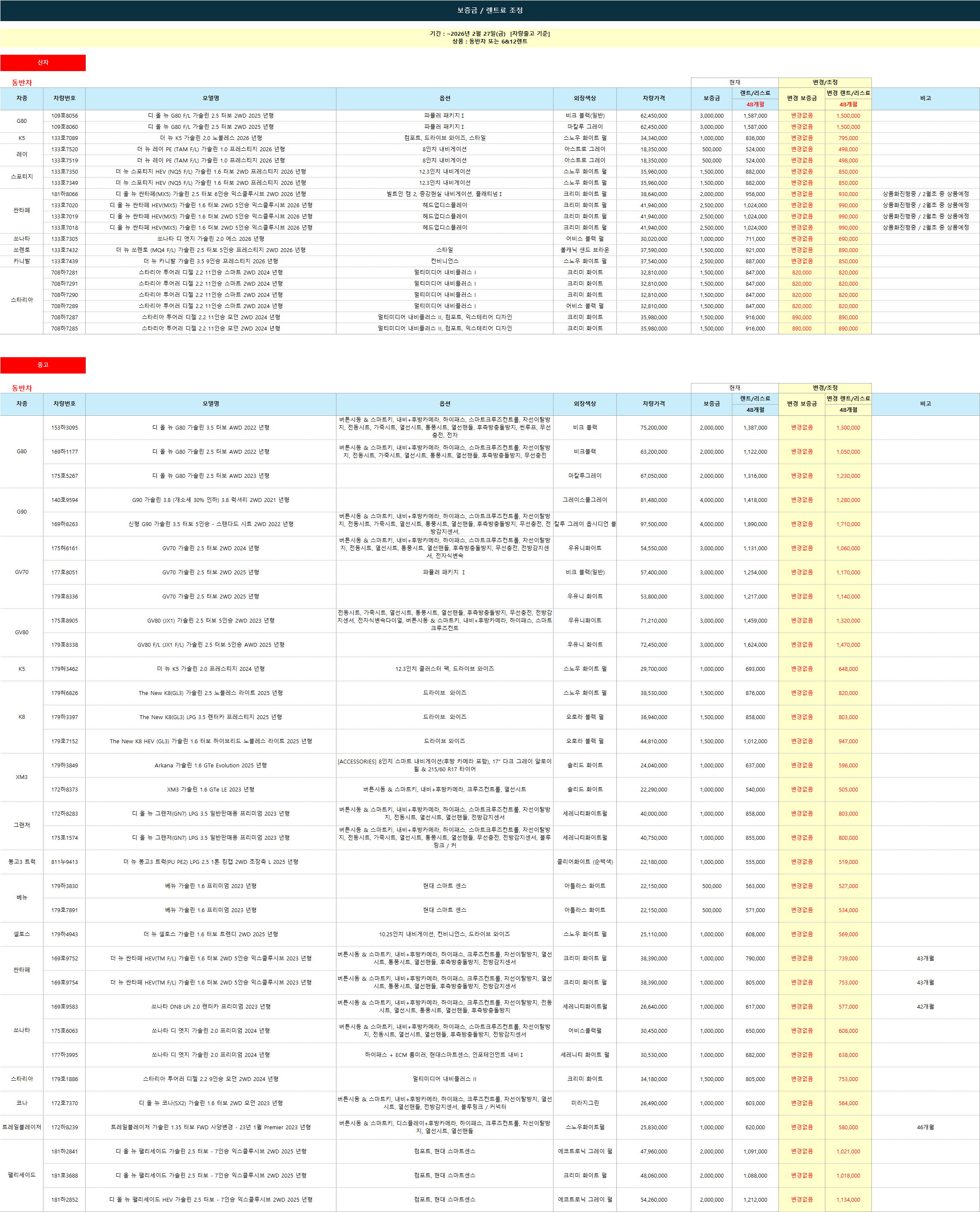Viewport: 980px width, 1212px height.
Task: Click the 보증금 / 렌트료 조정 title banner
Action: [489, 10]
